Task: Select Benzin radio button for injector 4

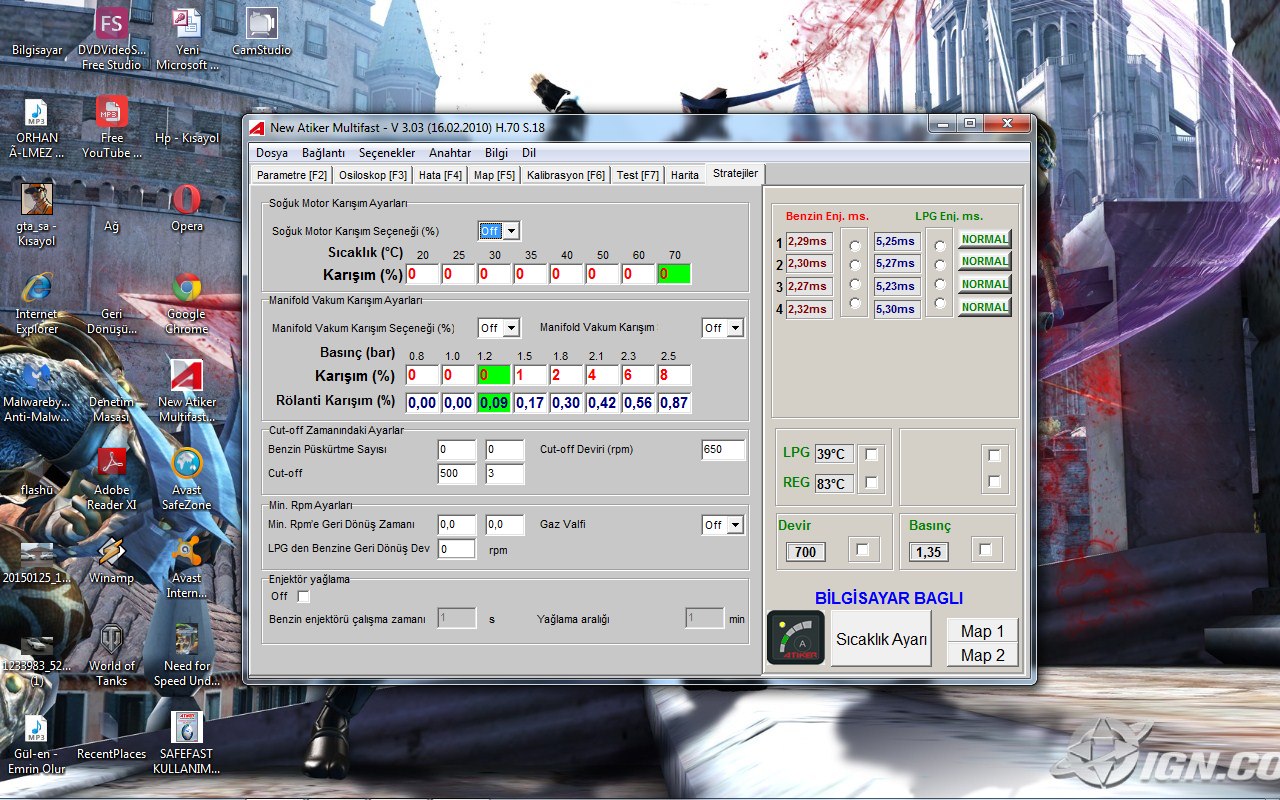Action: 853,302
